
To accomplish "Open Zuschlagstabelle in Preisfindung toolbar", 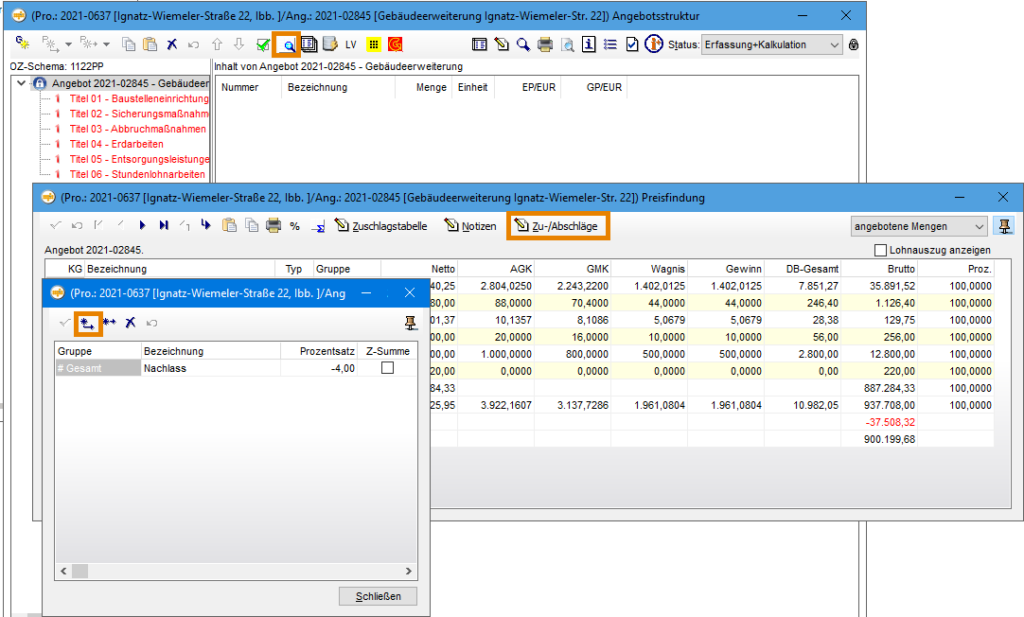I will (x=381, y=226).
